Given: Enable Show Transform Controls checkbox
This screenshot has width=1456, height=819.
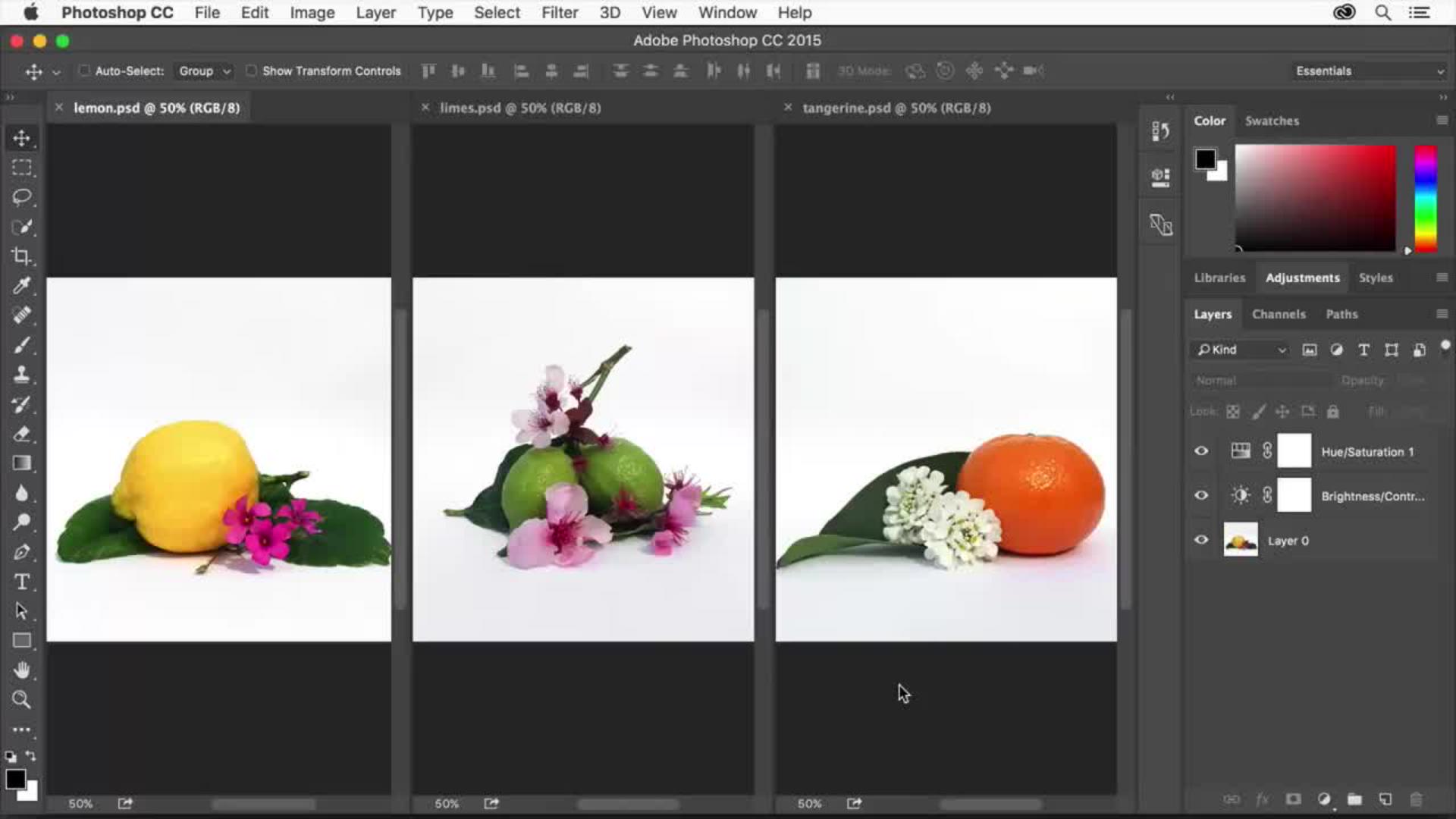Looking at the screenshot, I should click(x=251, y=71).
